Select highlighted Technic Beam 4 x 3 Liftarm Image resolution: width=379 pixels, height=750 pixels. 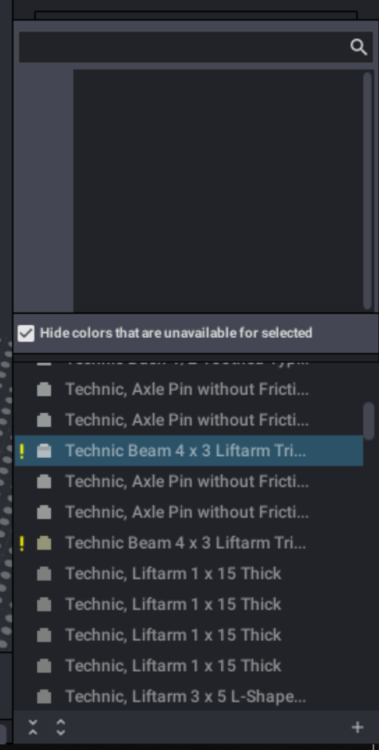[x=189, y=451]
